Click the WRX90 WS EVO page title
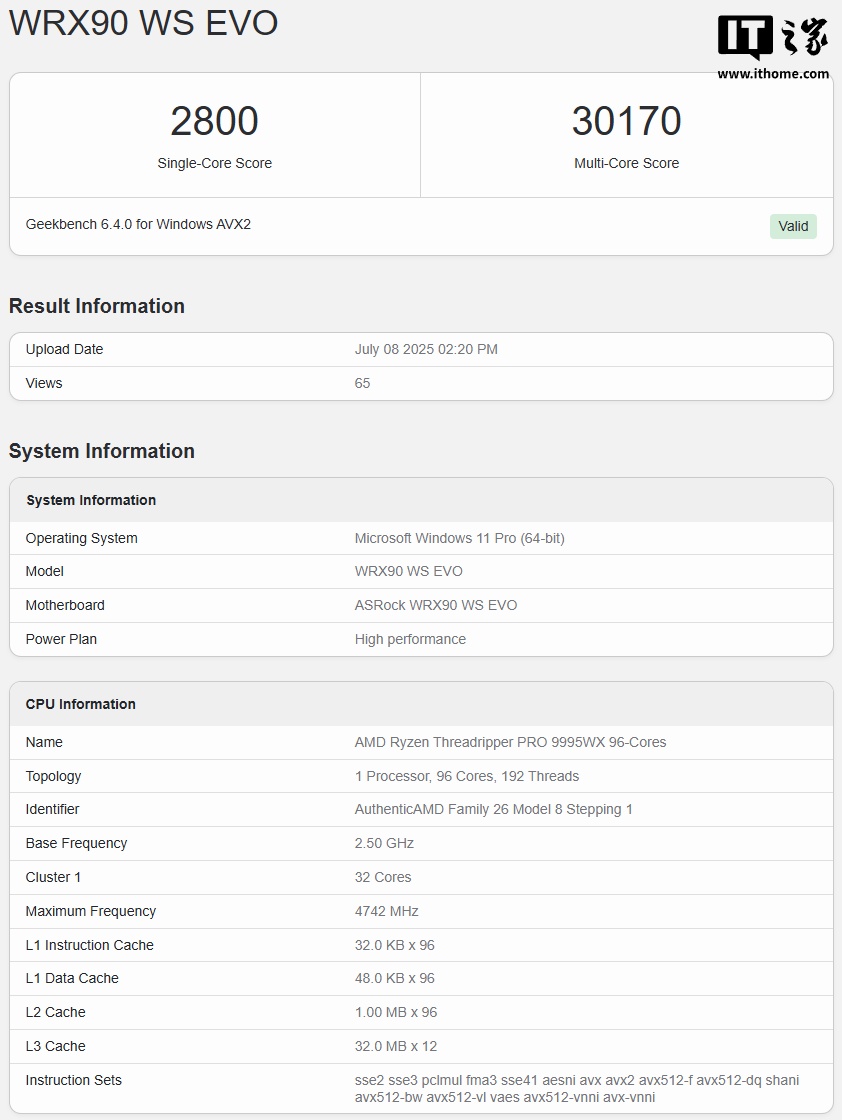This screenshot has height=1120, width=842. click(144, 23)
